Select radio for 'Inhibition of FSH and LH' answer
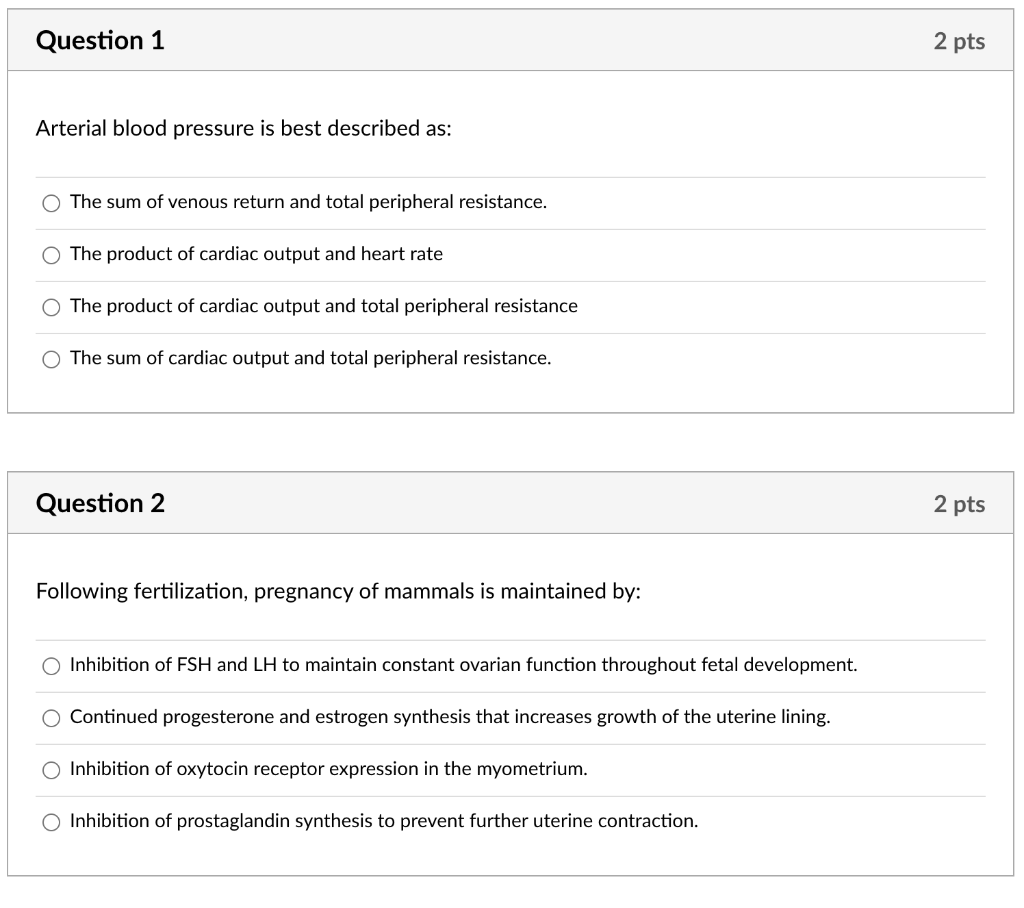 pos(51,666)
